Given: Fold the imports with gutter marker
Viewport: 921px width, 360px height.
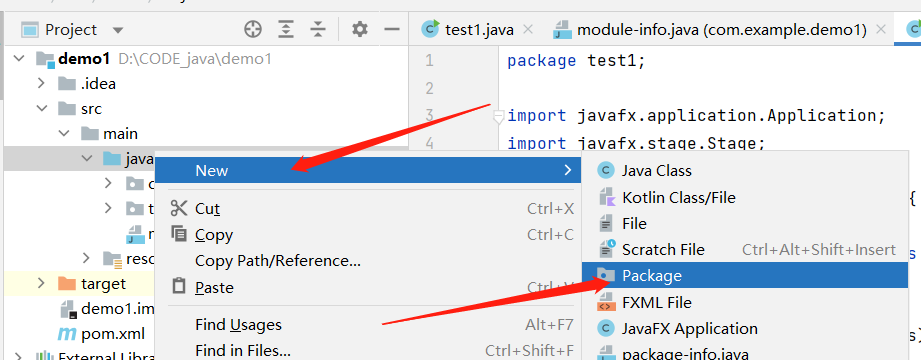Looking at the screenshot, I should pos(498,117).
